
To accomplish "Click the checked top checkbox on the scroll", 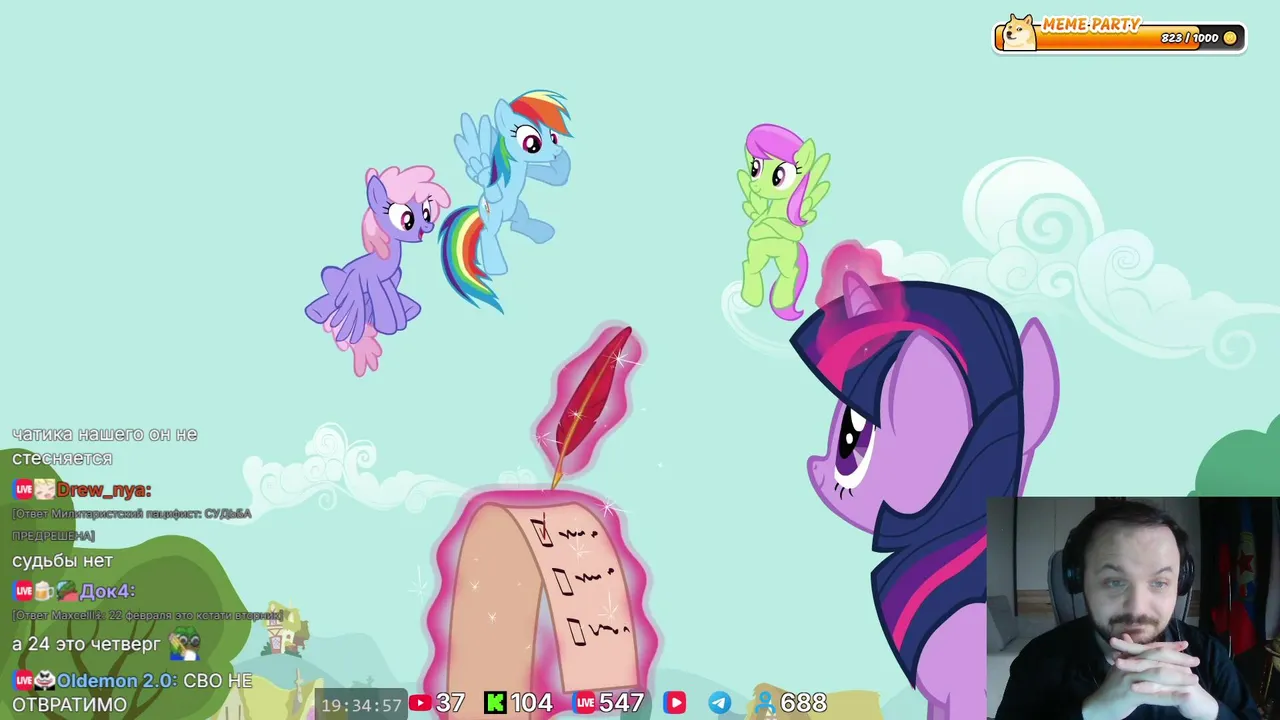I will click(542, 531).
